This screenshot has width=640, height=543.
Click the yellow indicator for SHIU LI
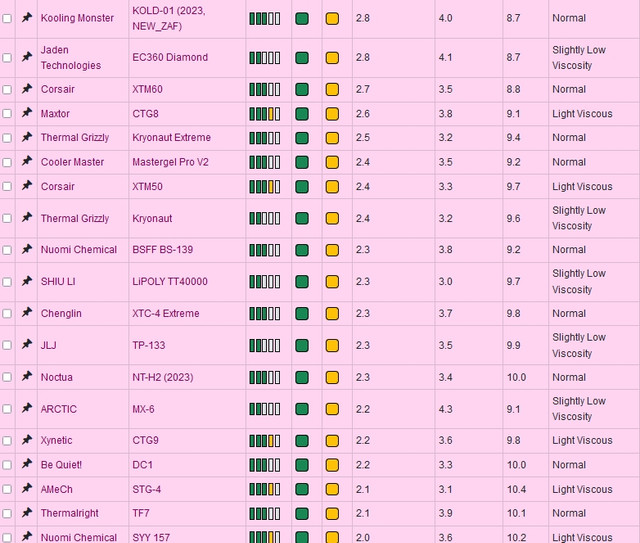tap(332, 282)
